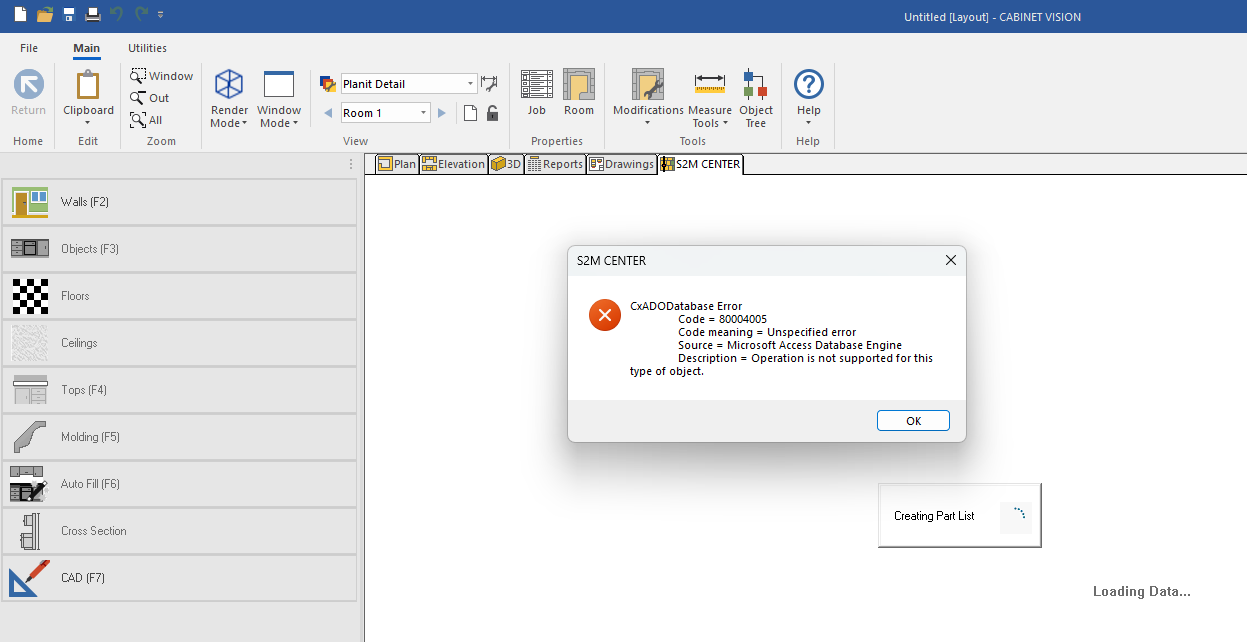1247x642 pixels.
Task: Show the Object Tree
Action: (x=755, y=95)
